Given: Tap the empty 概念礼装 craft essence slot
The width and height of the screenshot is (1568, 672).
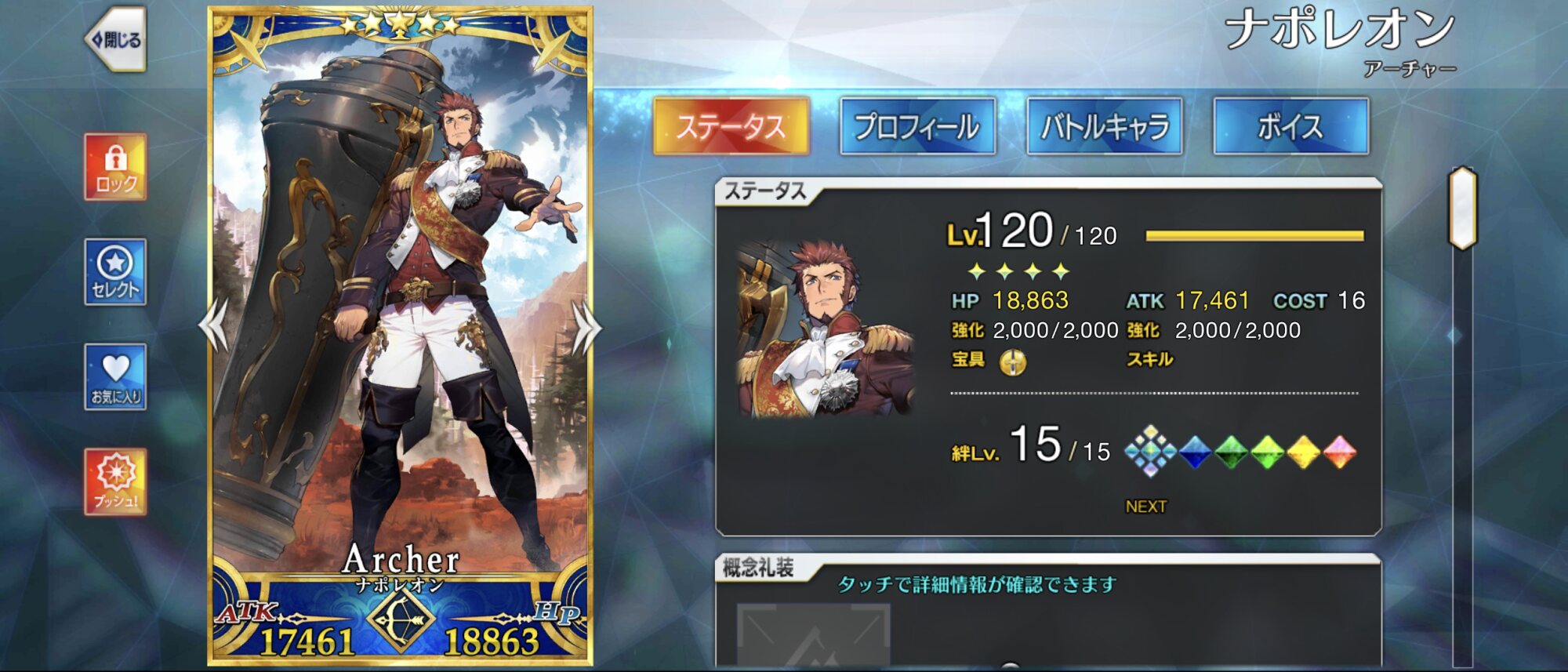Looking at the screenshot, I should 813,635.
